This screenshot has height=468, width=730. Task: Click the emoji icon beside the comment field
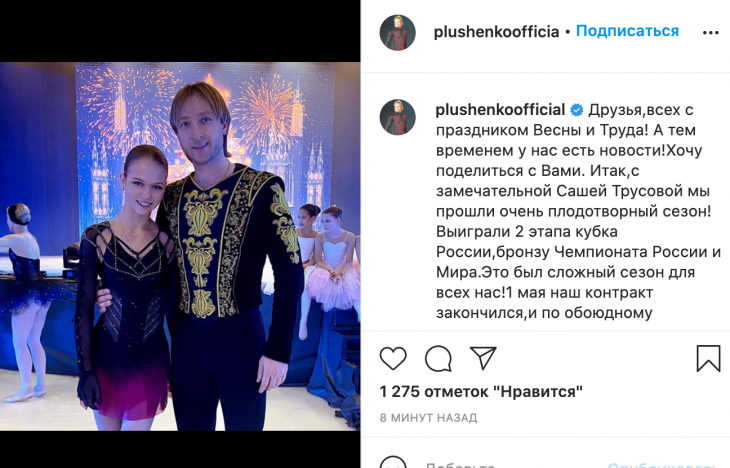point(393,463)
